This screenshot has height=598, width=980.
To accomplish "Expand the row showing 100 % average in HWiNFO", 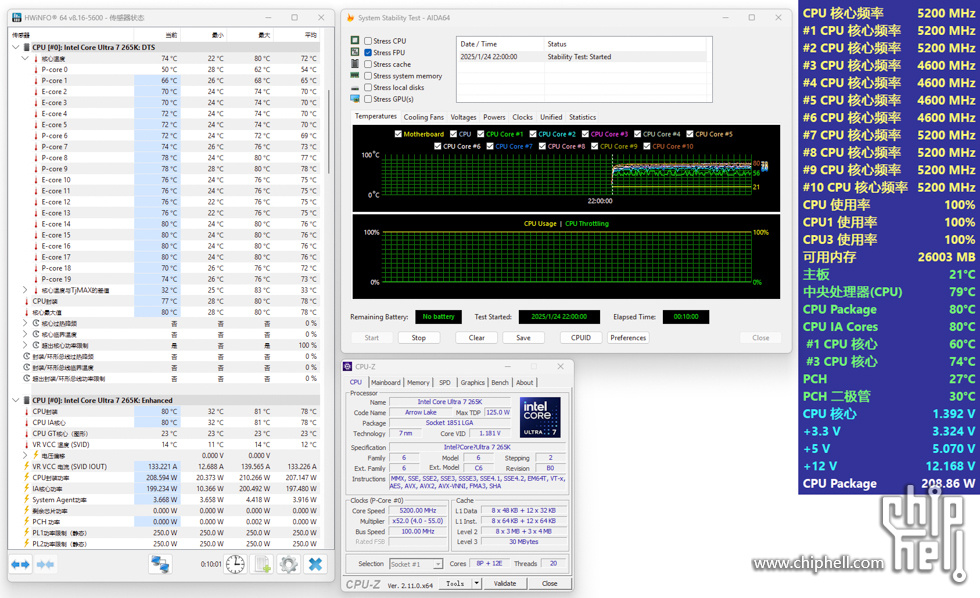I will (x=25, y=345).
